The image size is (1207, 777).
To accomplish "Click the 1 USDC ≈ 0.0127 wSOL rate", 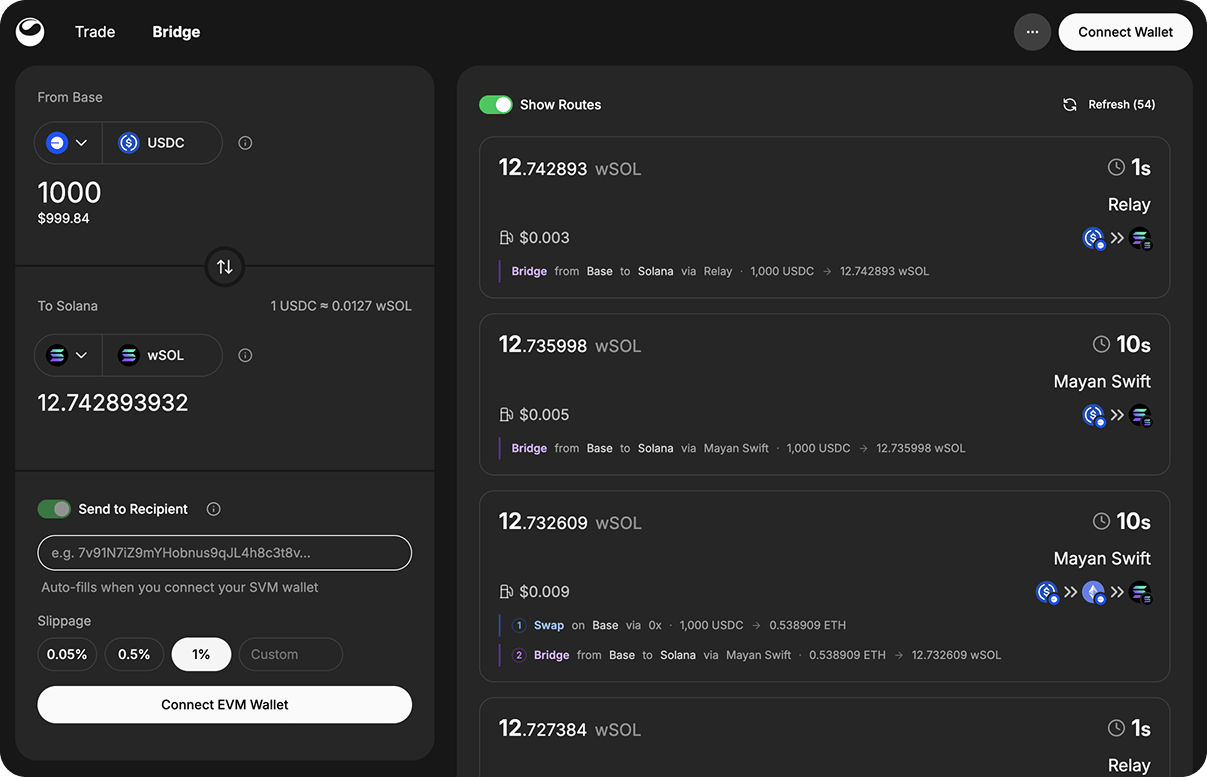I will click(341, 306).
